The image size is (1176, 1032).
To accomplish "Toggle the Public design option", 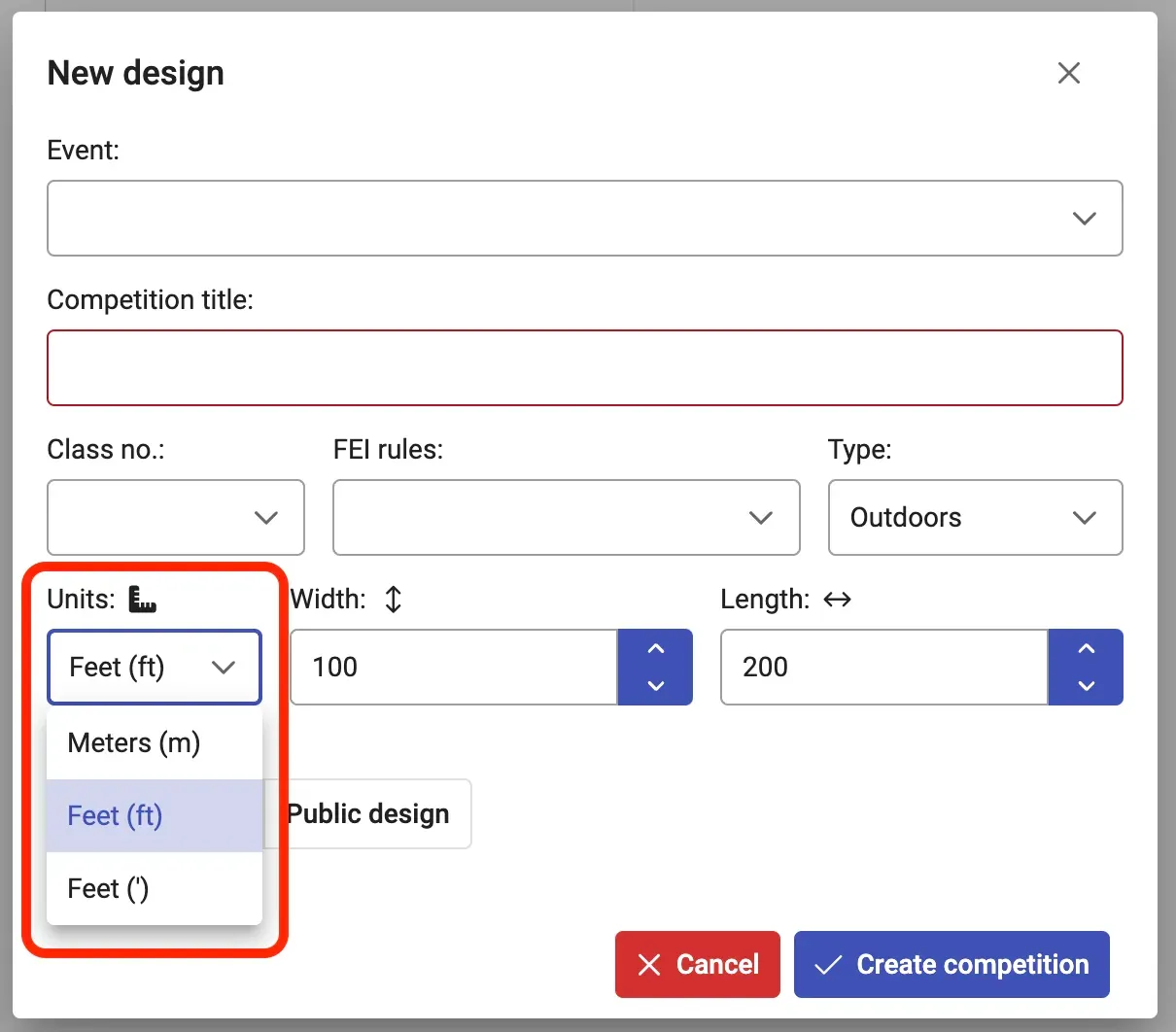I will click(x=368, y=814).
